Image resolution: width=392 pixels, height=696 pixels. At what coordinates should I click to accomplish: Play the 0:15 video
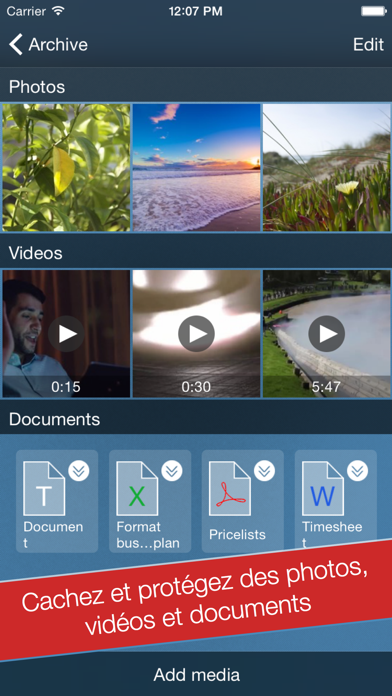[66, 334]
